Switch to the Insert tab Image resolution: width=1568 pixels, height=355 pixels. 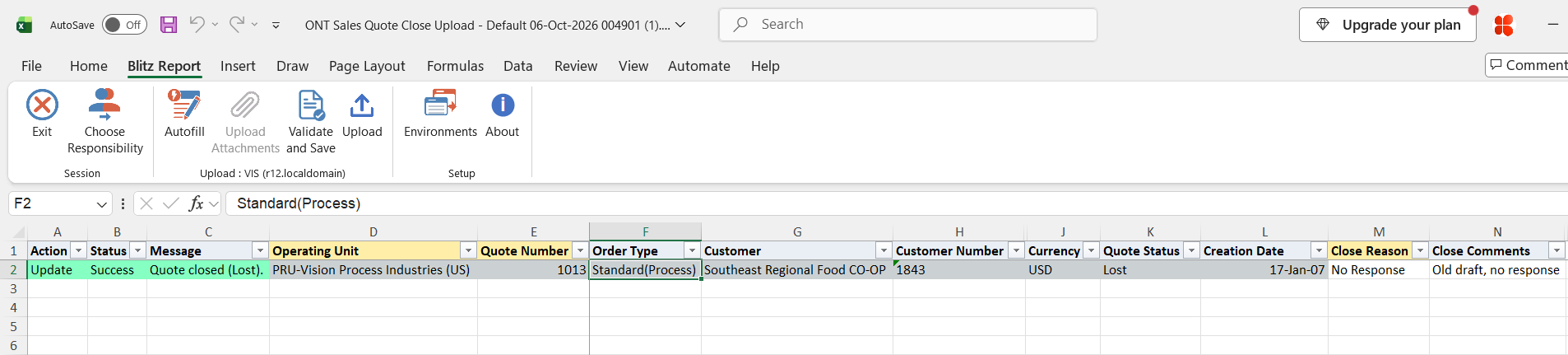pos(238,66)
